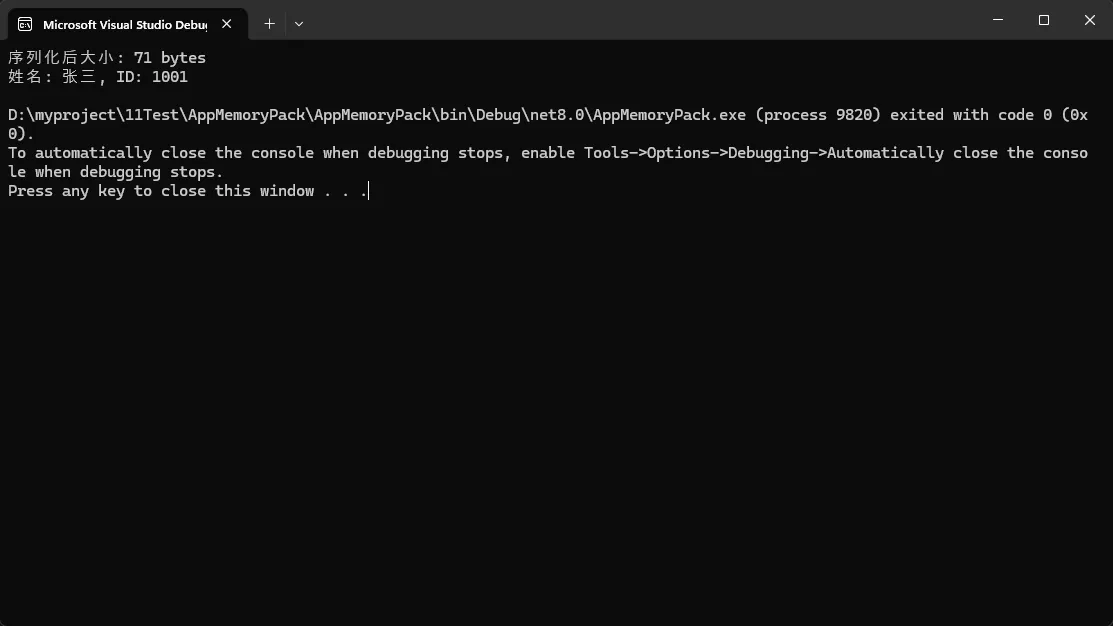The width and height of the screenshot is (1113, 626).
Task: Close the terminal window
Action: pos(1089,20)
